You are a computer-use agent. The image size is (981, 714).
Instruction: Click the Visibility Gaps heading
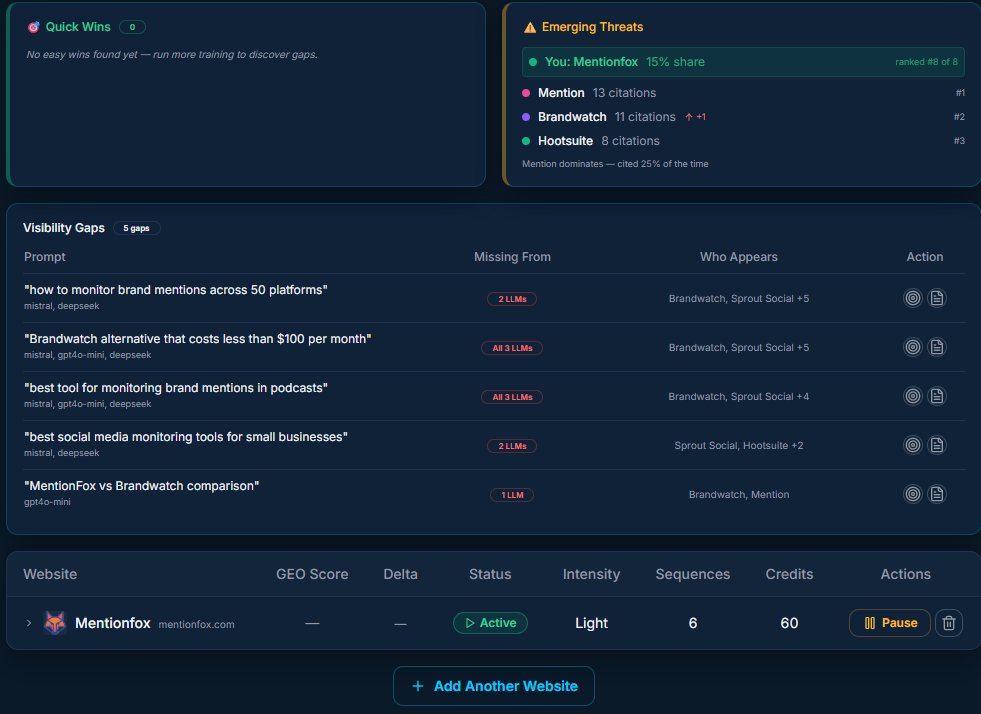pyautogui.click(x=64, y=228)
